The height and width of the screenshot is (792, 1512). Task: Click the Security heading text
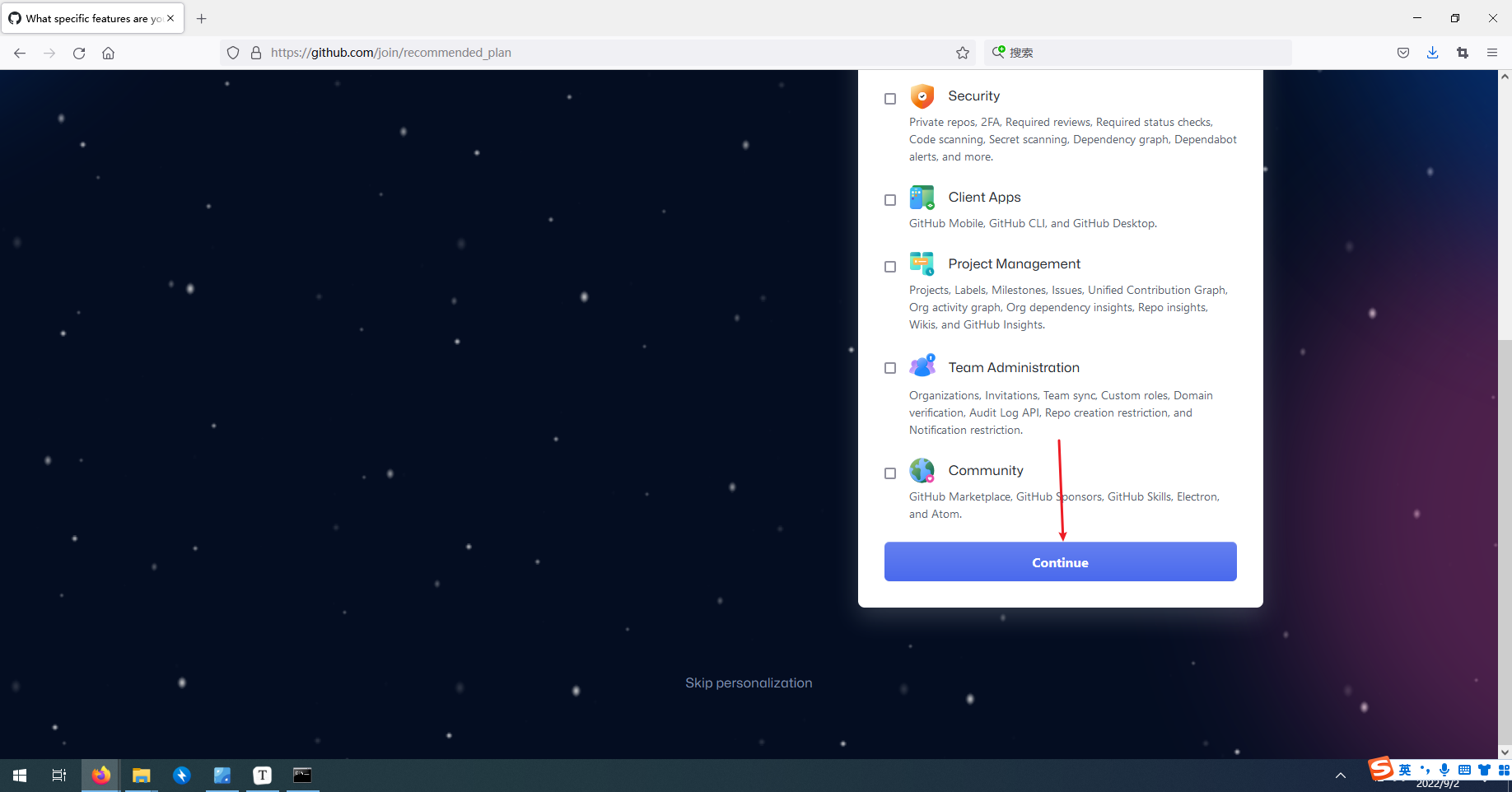click(x=974, y=96)
